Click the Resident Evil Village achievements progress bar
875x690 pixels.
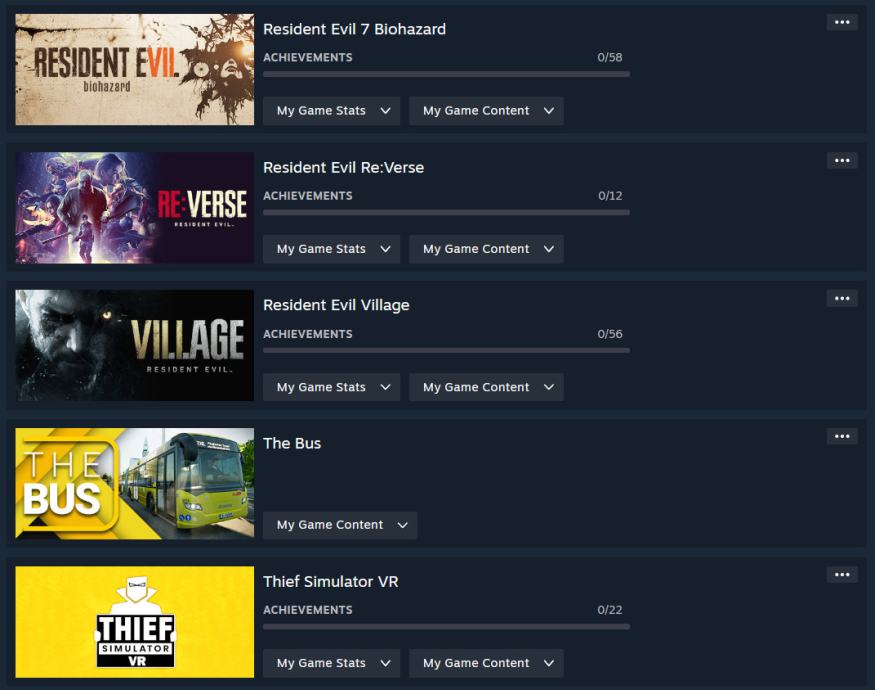(x=446, y=351)
